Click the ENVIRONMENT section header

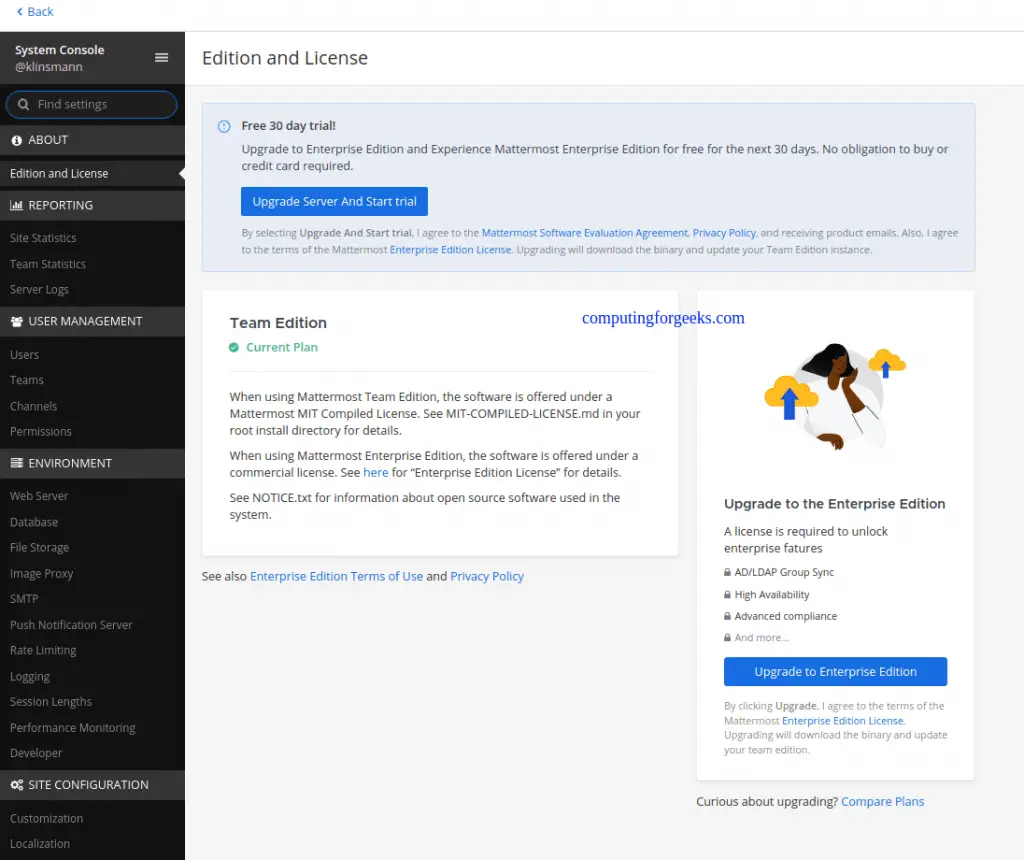(x=92, y=464)
